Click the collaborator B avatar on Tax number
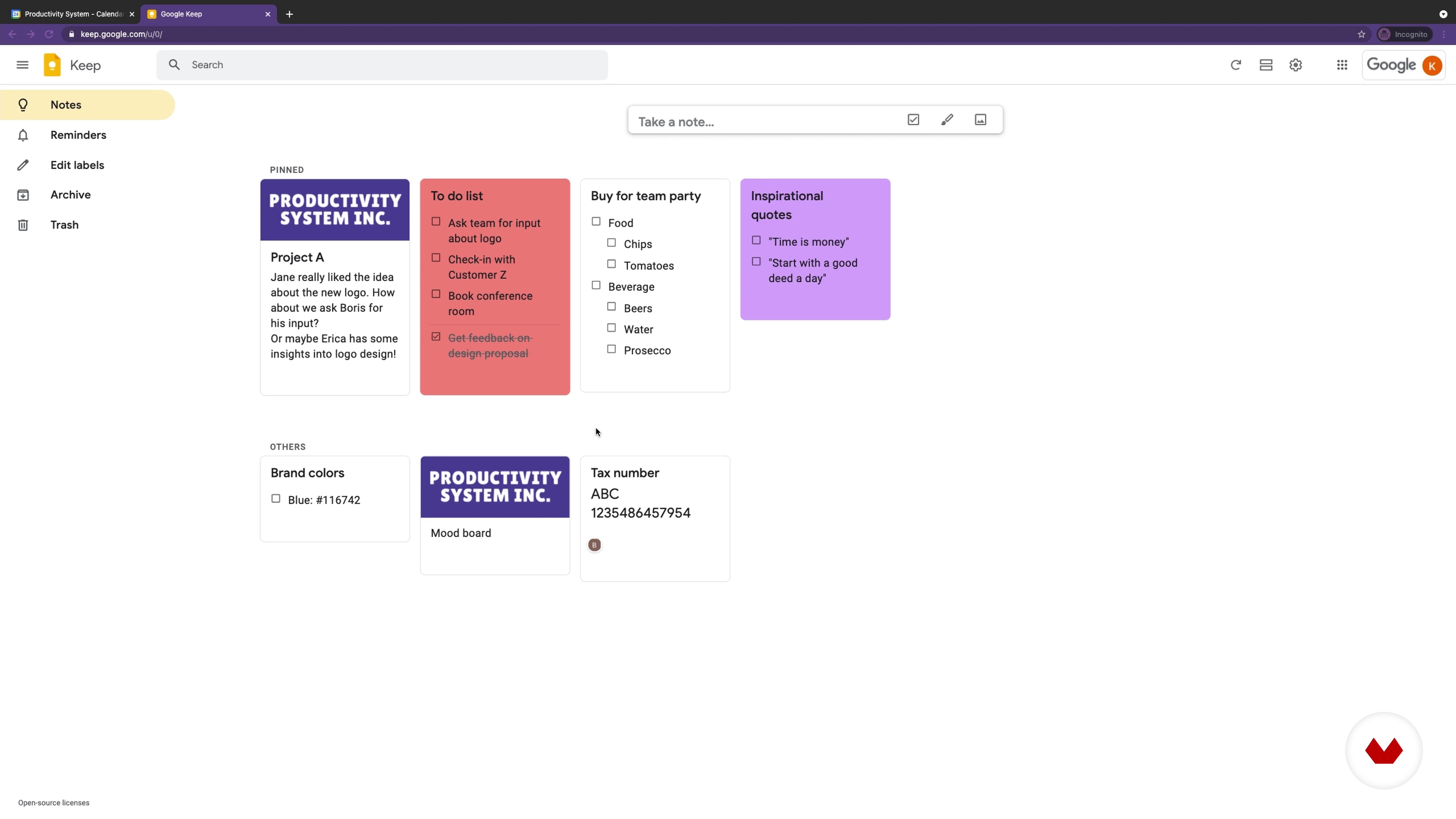1456x819 pixels. [594, 545]
